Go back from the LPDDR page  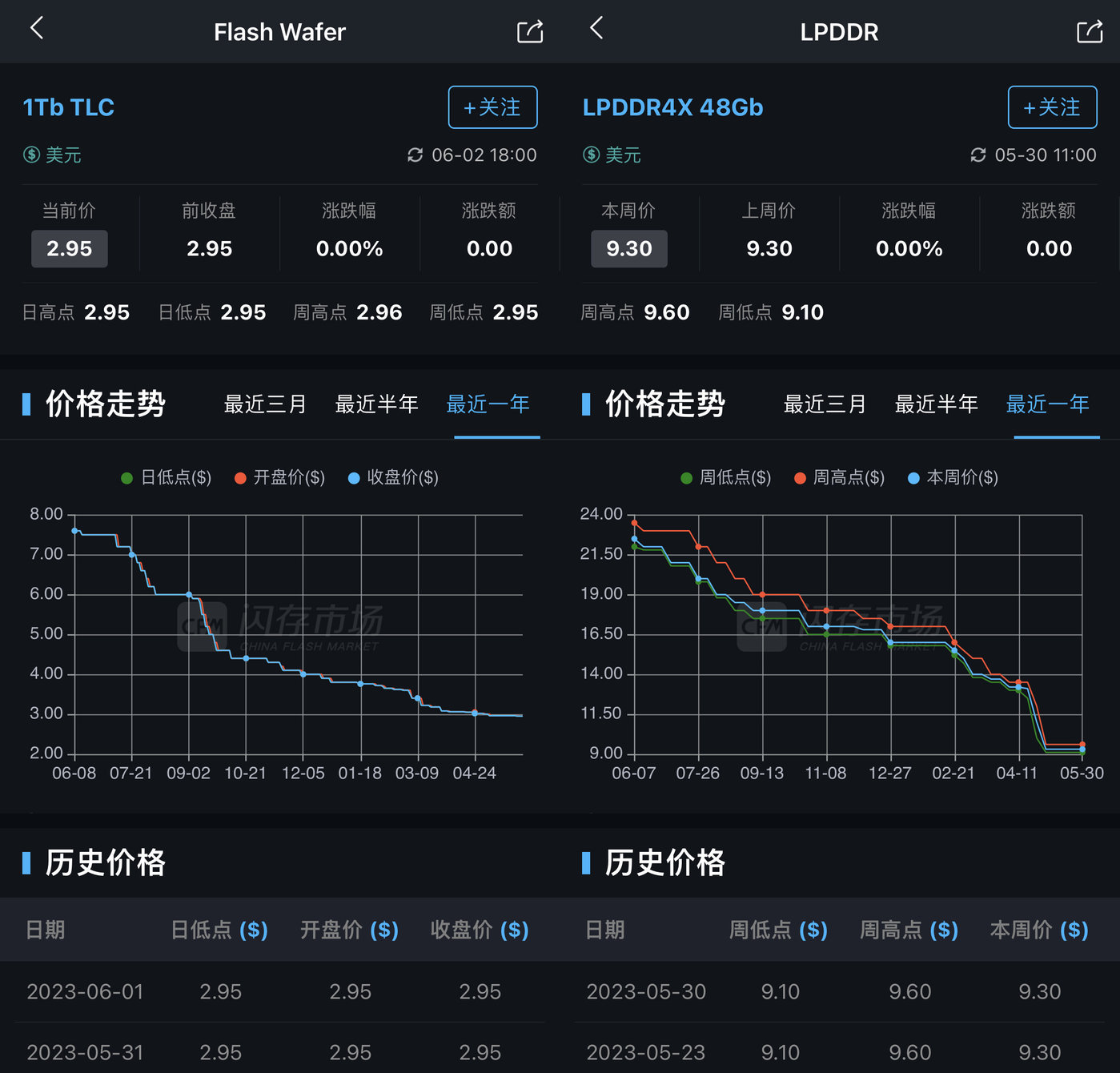596,29
